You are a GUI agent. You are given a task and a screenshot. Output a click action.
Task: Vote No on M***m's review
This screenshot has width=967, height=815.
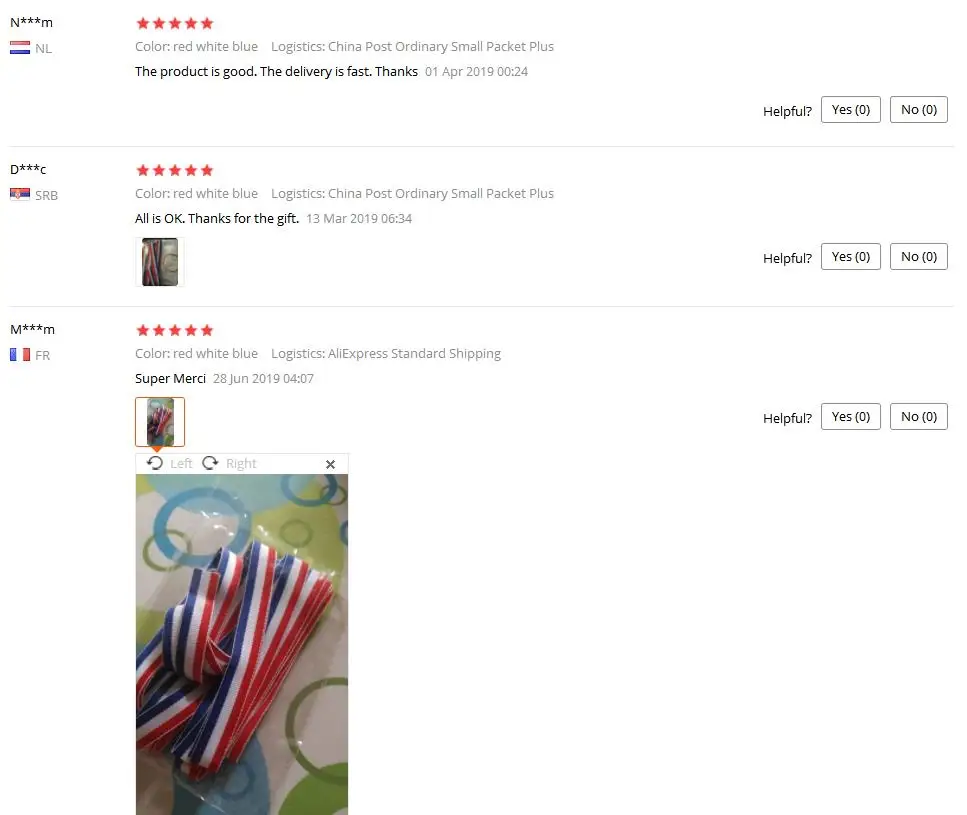click(x=918, y=417)
